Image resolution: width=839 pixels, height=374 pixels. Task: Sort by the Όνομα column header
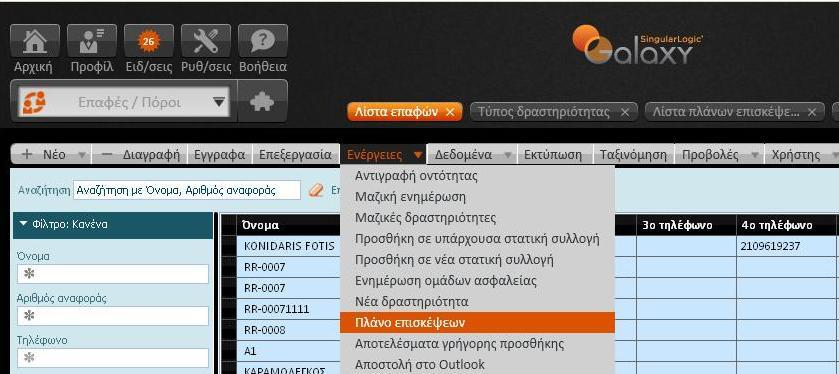(289, 225)
